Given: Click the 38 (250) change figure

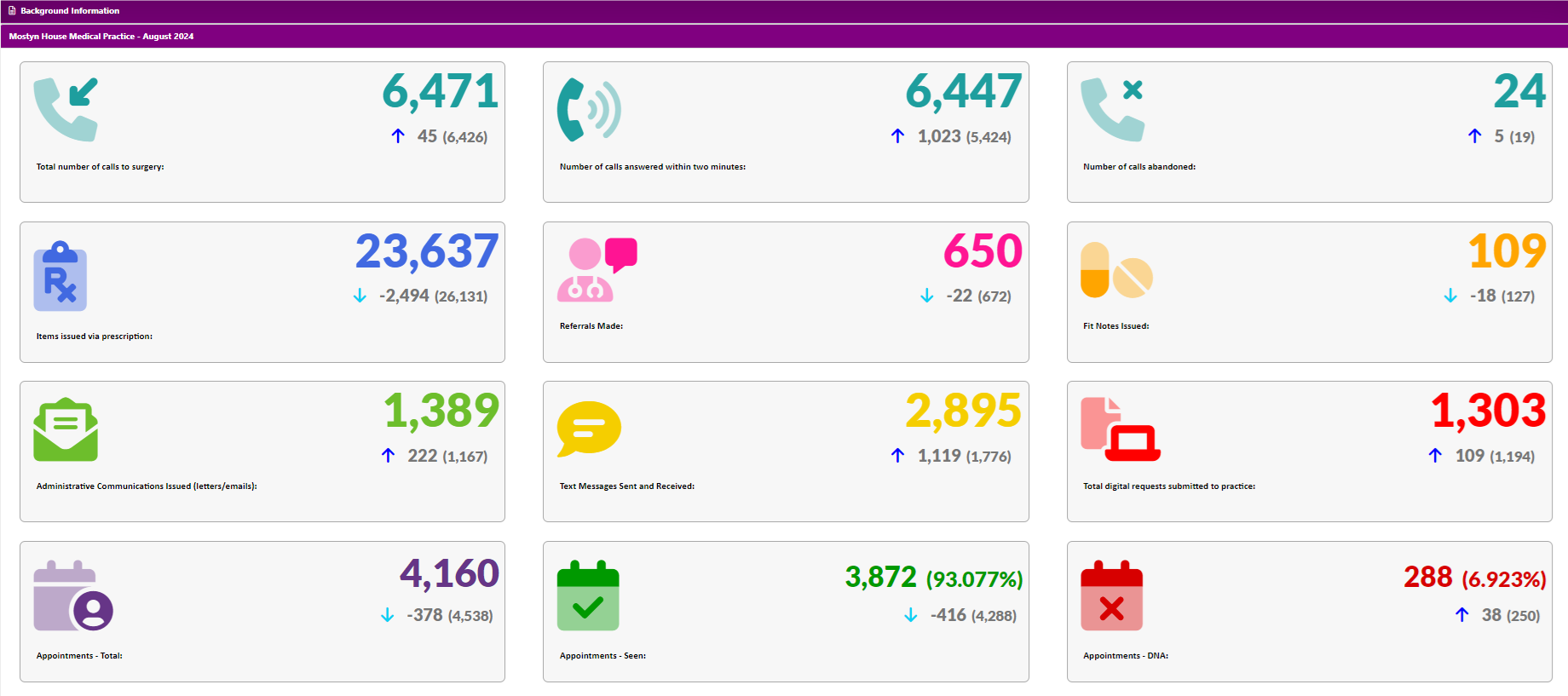Looking at the screenshot, I should click(x=1511, y=615).
